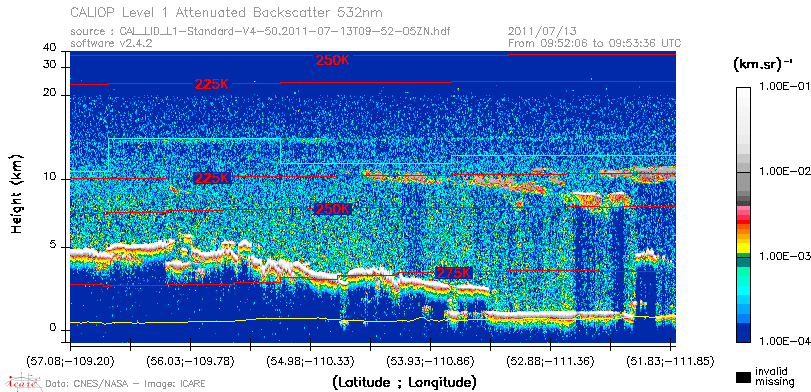Click the coordinate label '(52.88;-111.36)'
The height and width of the screenshot is (392, 811).
[x=550, y=361]
